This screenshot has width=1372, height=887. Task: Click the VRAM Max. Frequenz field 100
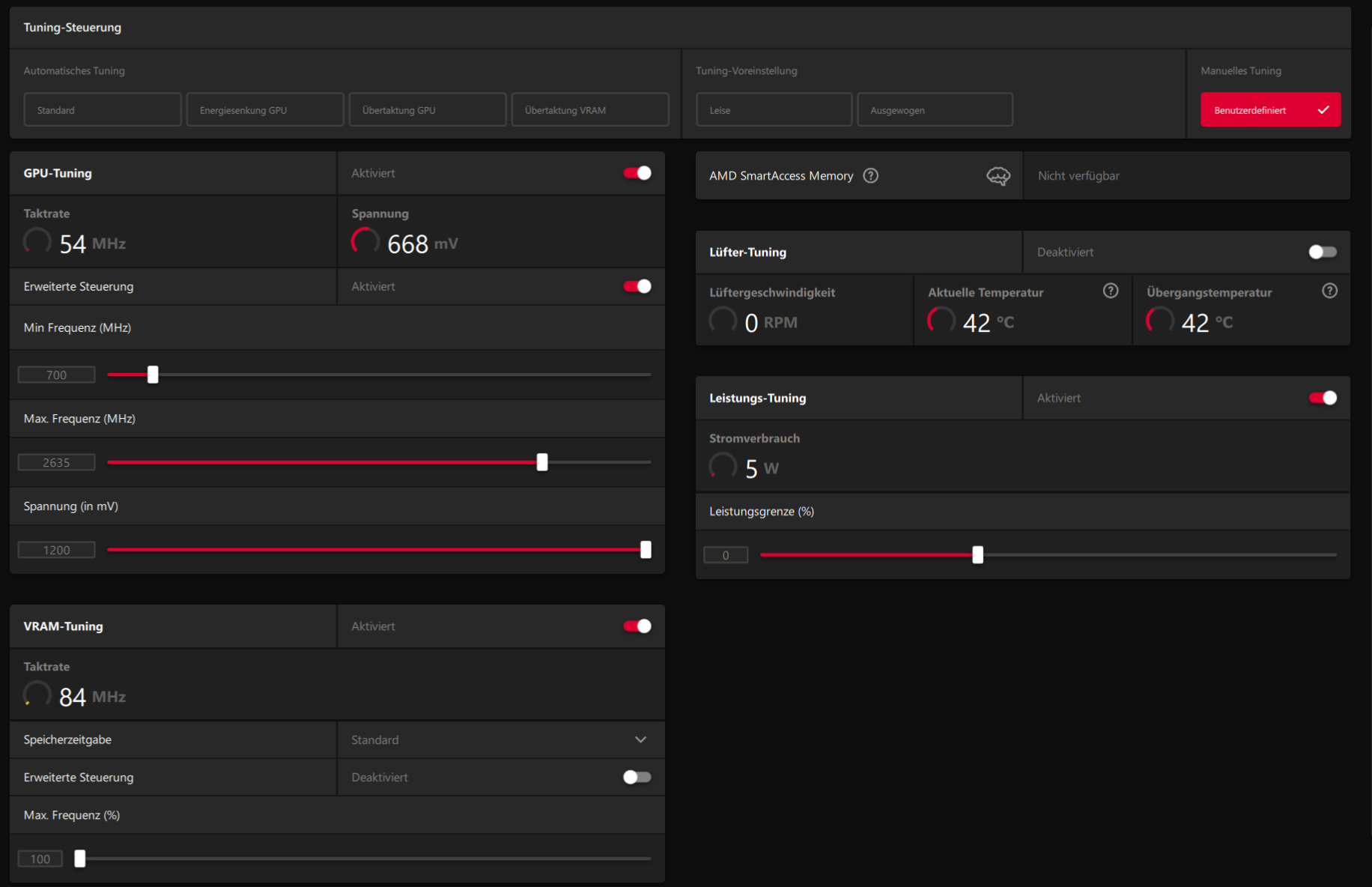point(40,859)
